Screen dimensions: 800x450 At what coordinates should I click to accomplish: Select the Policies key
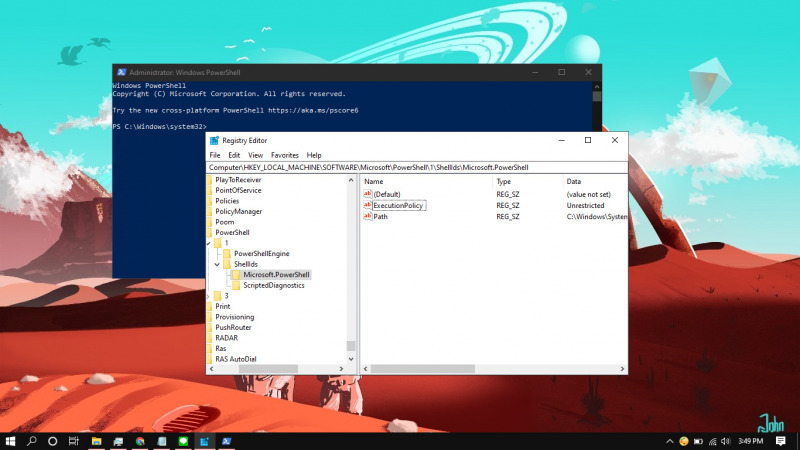(227, 201)
